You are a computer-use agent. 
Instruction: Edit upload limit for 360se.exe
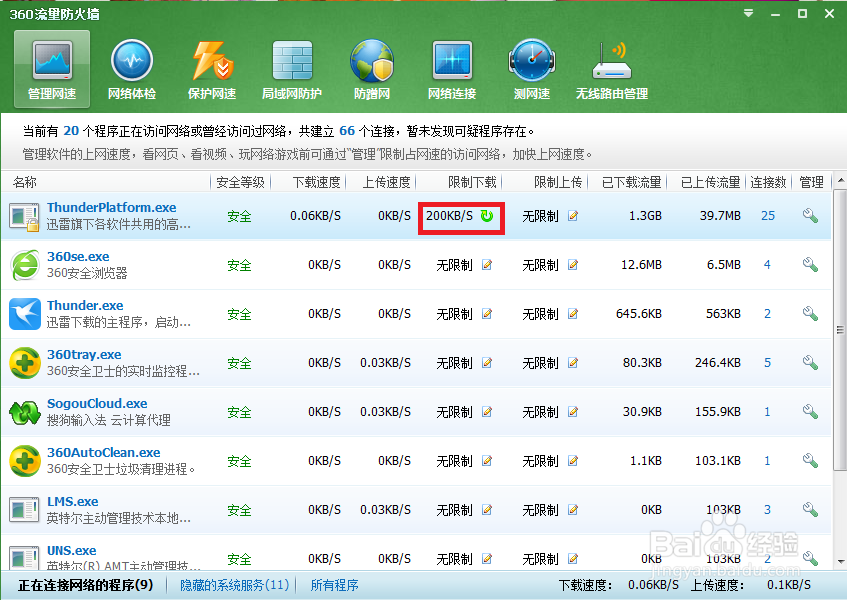573,265
